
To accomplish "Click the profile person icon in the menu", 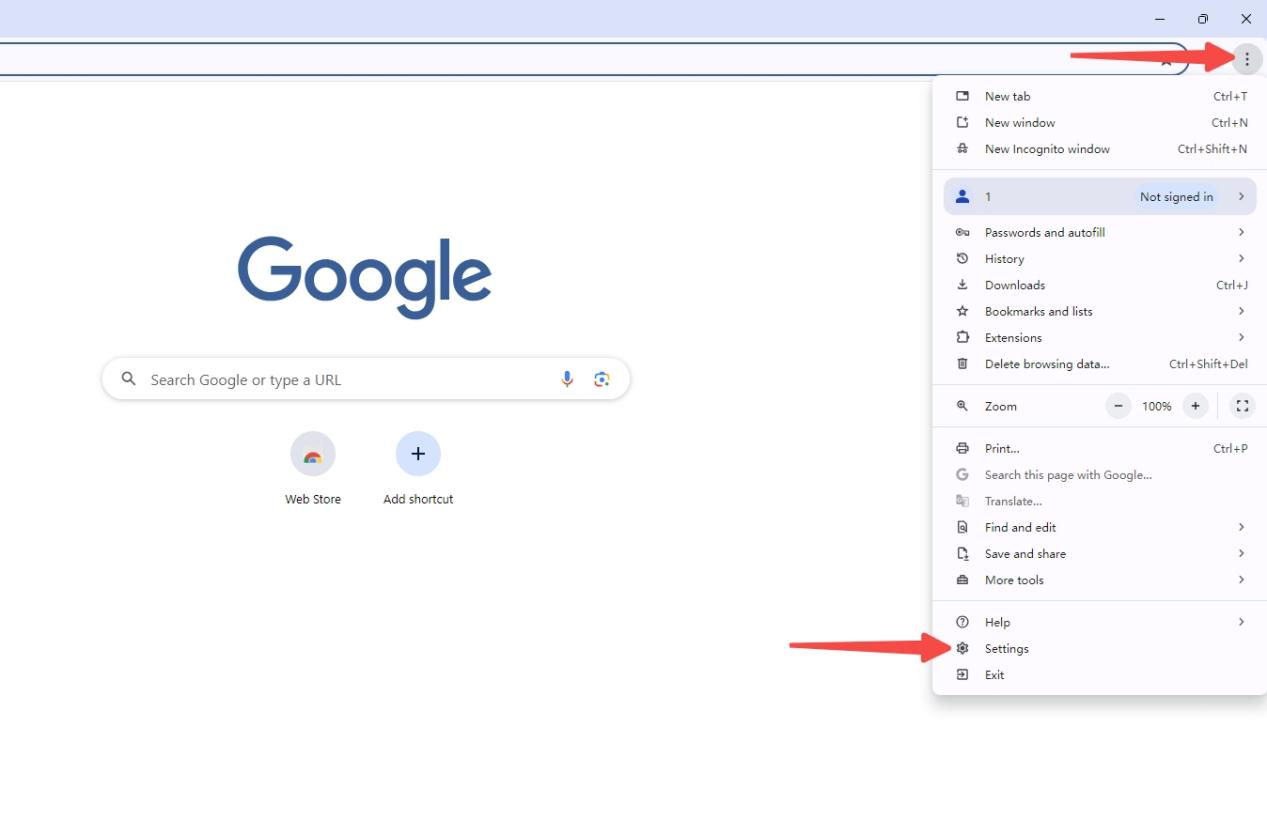I will click(x=962, y=197).
